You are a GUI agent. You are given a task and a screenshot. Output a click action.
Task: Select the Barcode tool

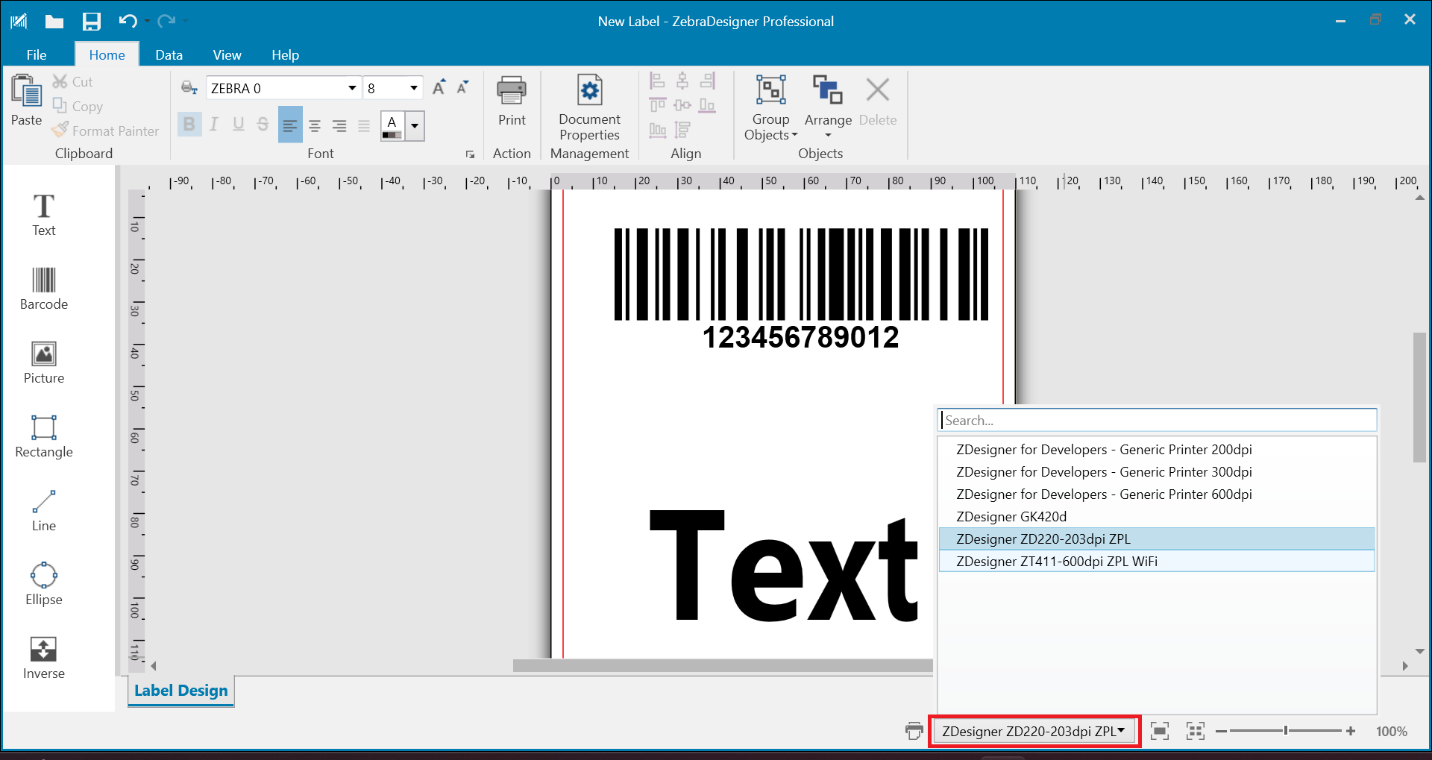click(44, 289)
